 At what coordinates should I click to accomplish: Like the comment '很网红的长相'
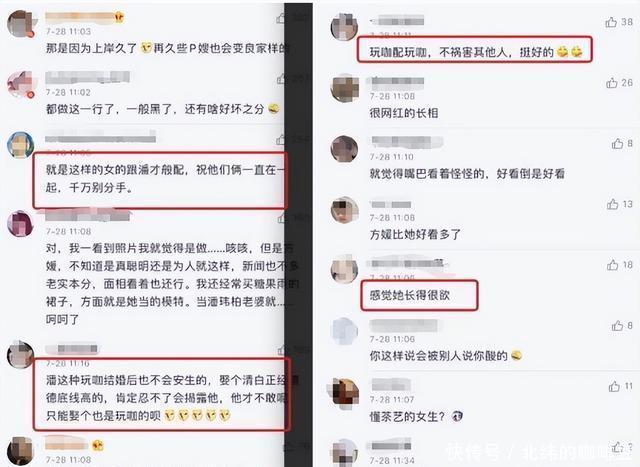(x=611, y=83)
